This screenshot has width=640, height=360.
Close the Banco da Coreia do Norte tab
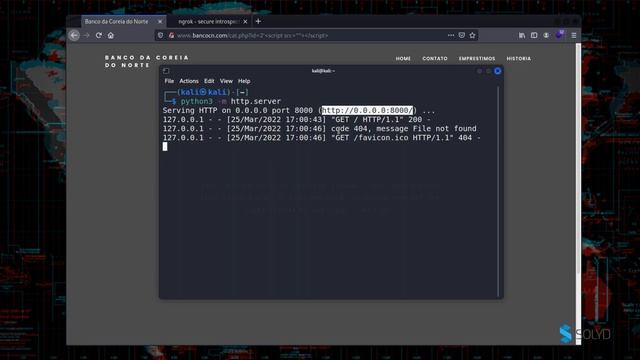click(x=160, y=22)
